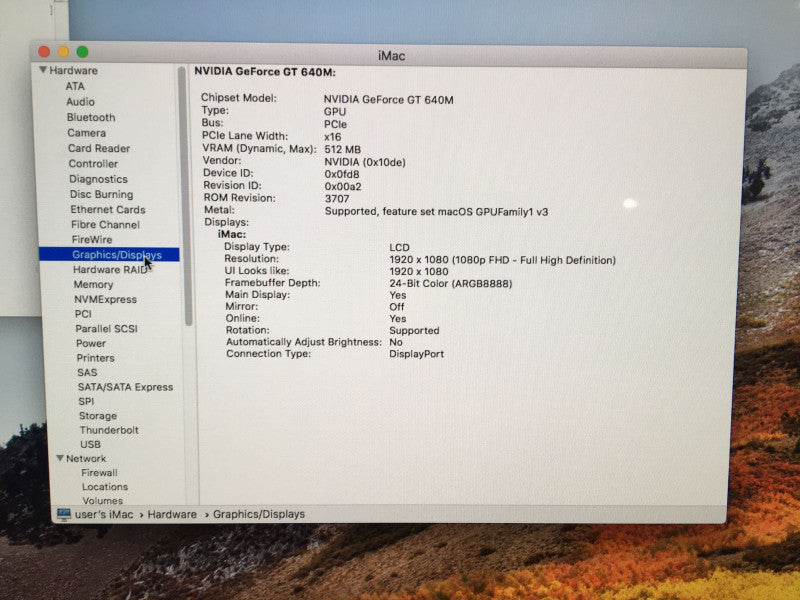Click Revision ID value 0x00a2
800x600 pixels.
tap(343, 186)
